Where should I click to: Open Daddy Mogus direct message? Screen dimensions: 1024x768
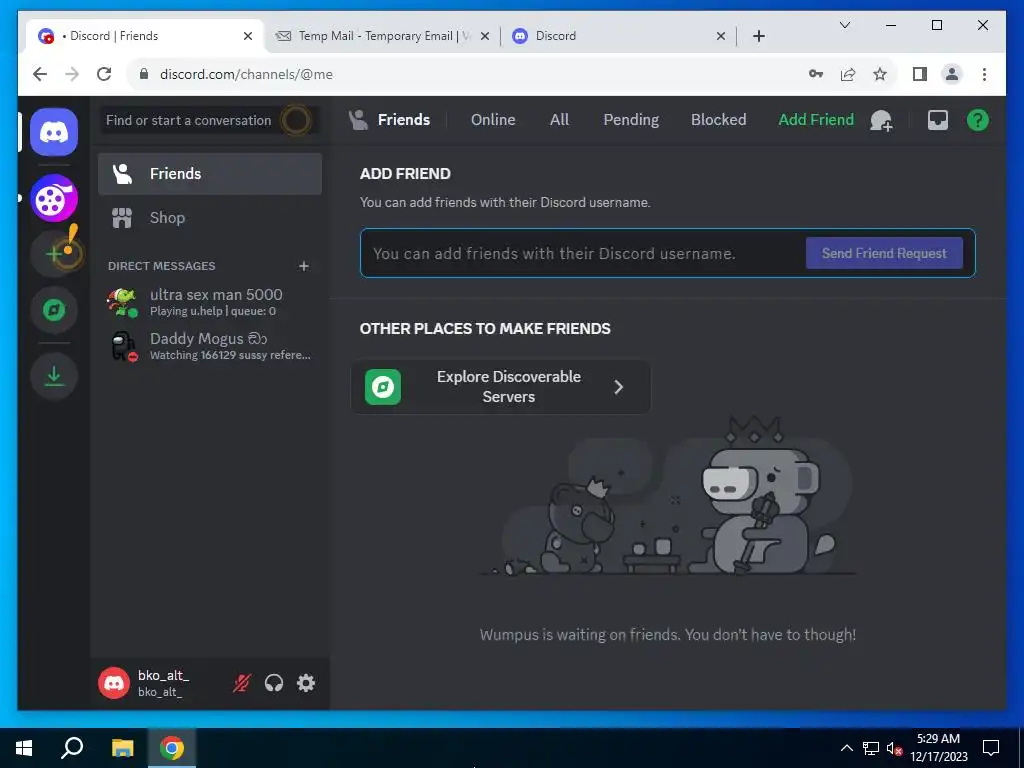[210, 346]
